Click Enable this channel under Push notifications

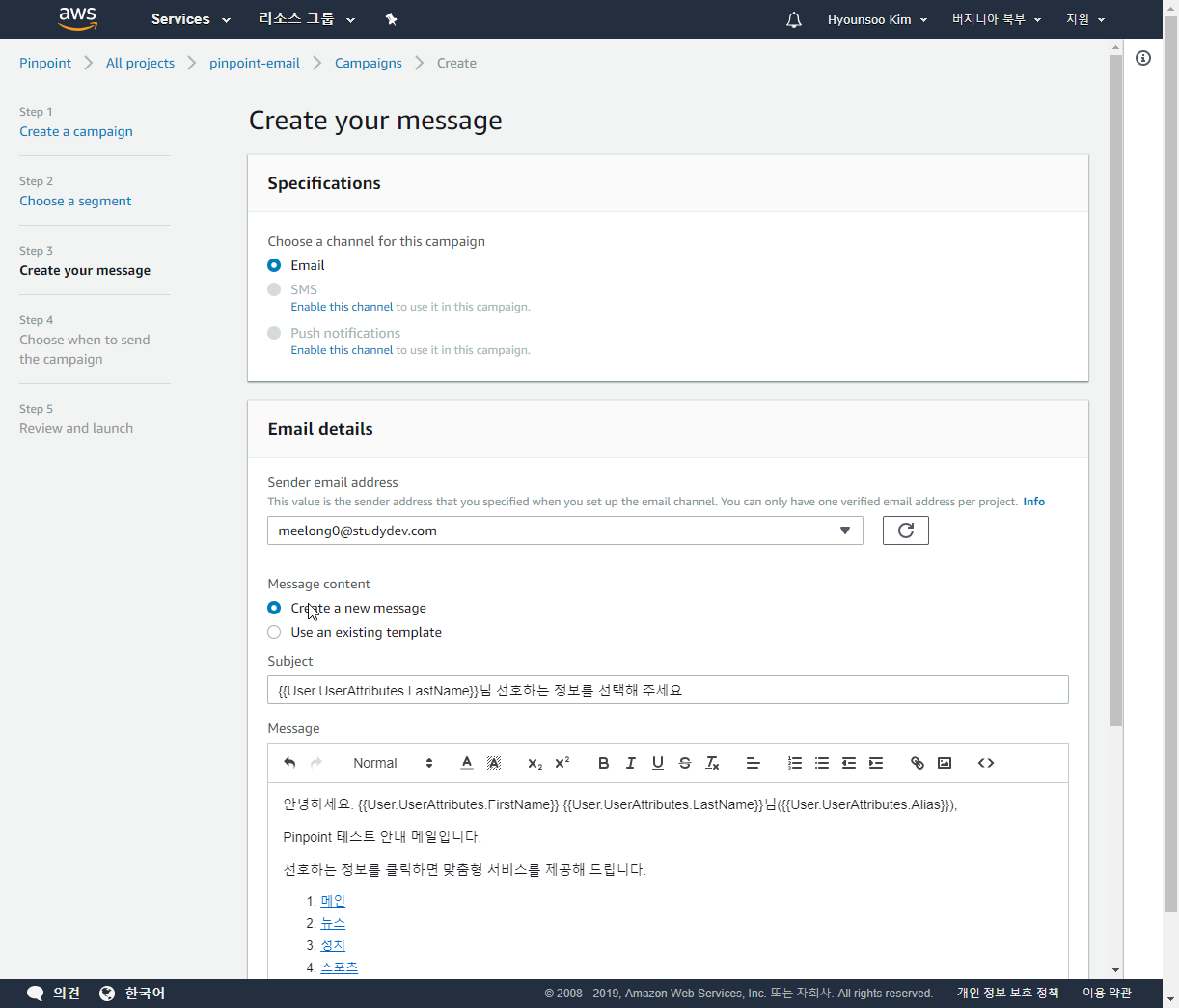point(342,350)
